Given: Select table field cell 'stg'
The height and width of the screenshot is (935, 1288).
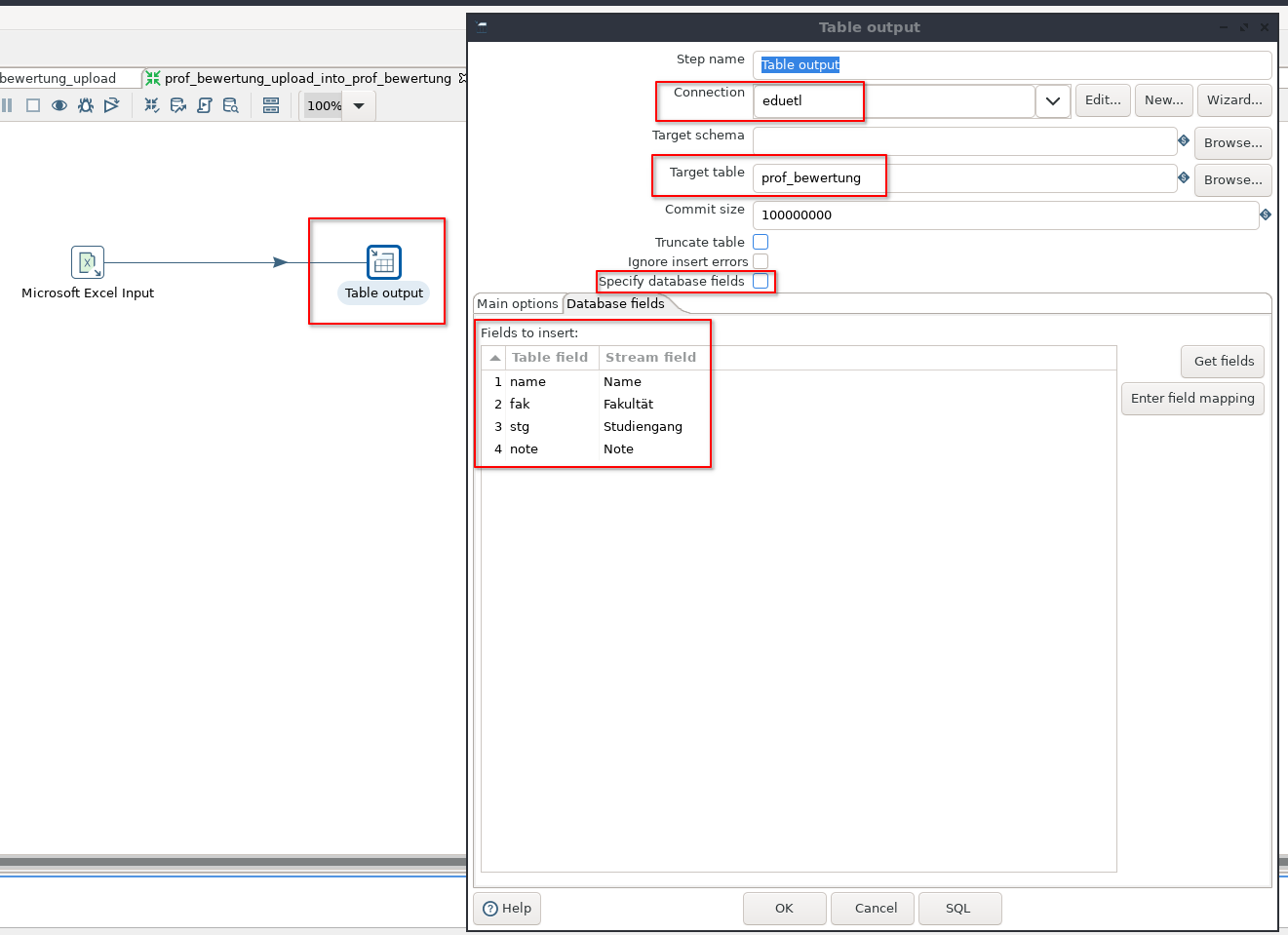Looking at the screenshot, I should point(552,427).
